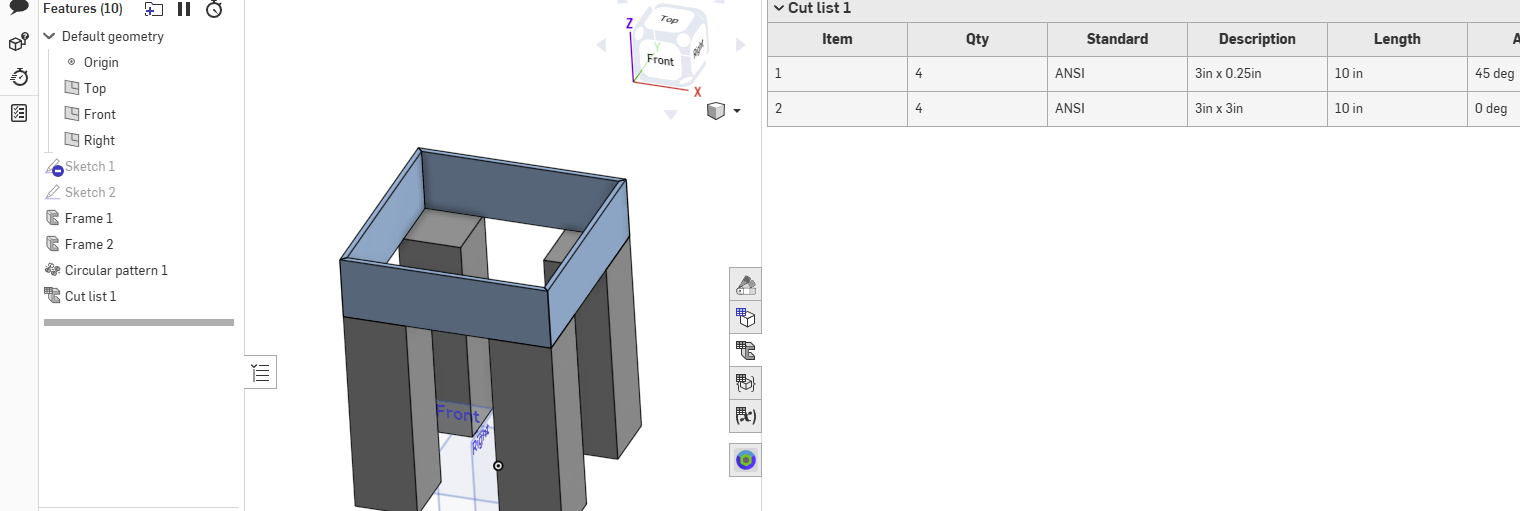Click the Item column header
The width and height of the screenshot is (1520, 511).
point(837,39)
